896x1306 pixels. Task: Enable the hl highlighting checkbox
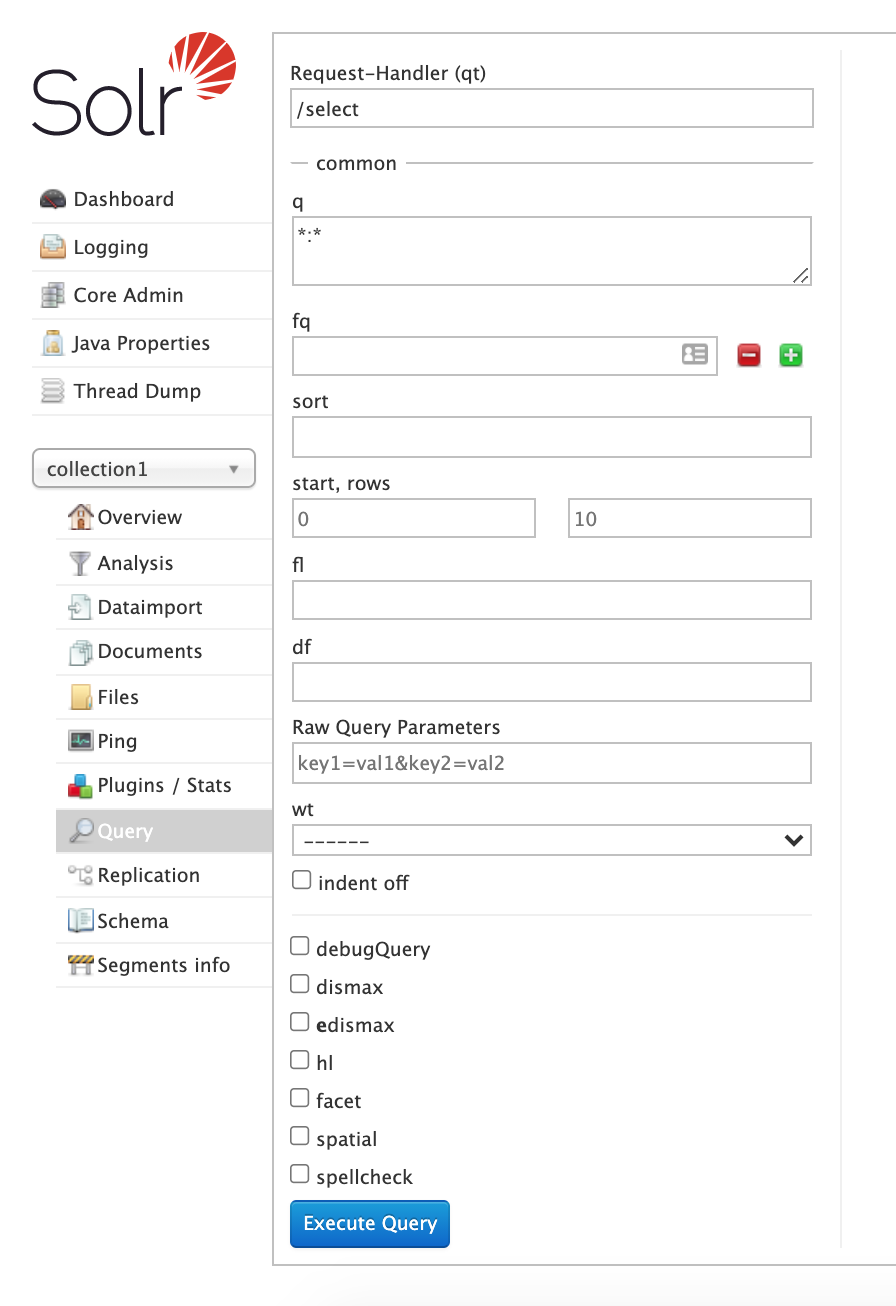tap(300, 1061)
